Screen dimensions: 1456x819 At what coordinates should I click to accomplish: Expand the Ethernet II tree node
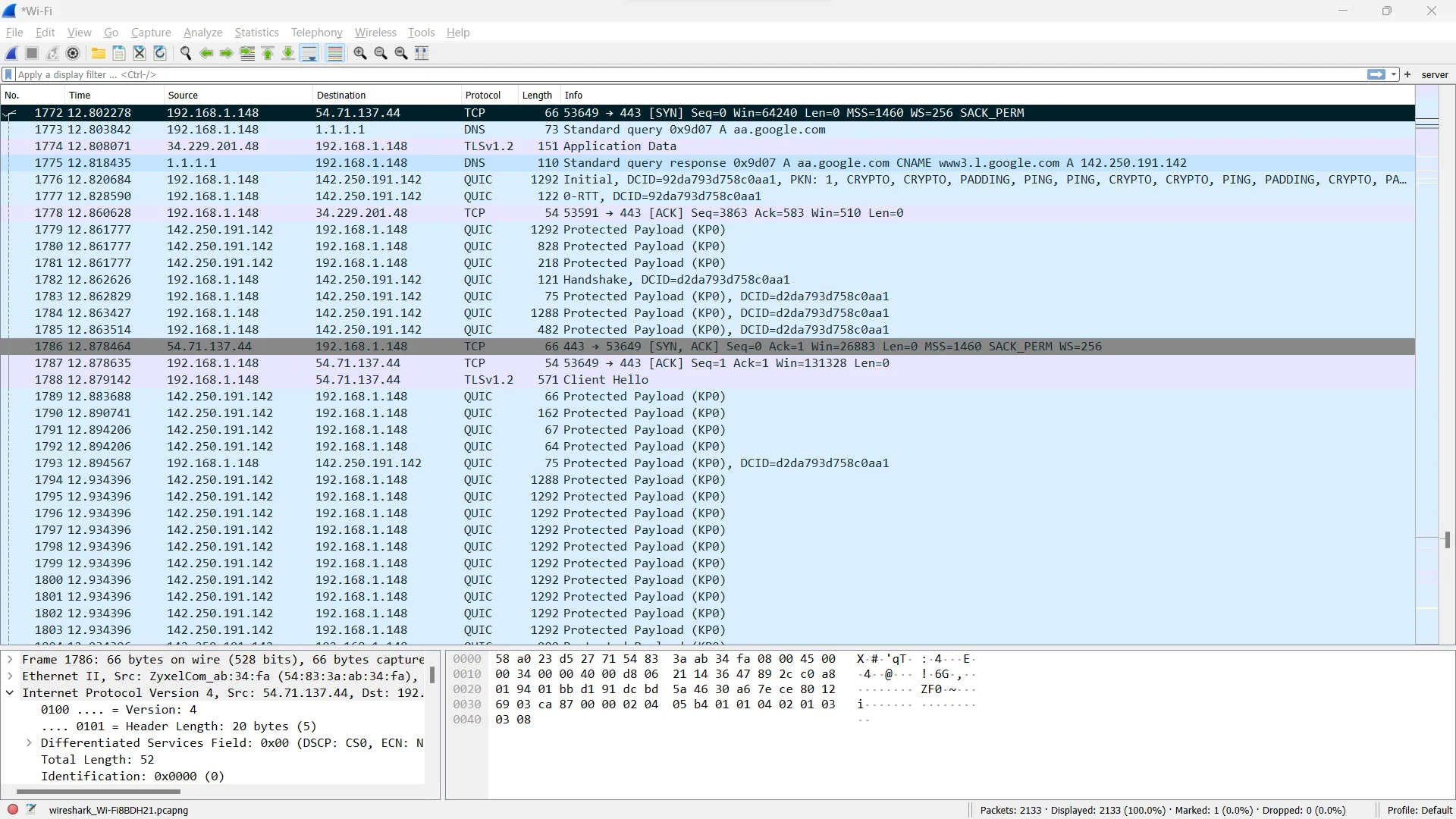10,676
